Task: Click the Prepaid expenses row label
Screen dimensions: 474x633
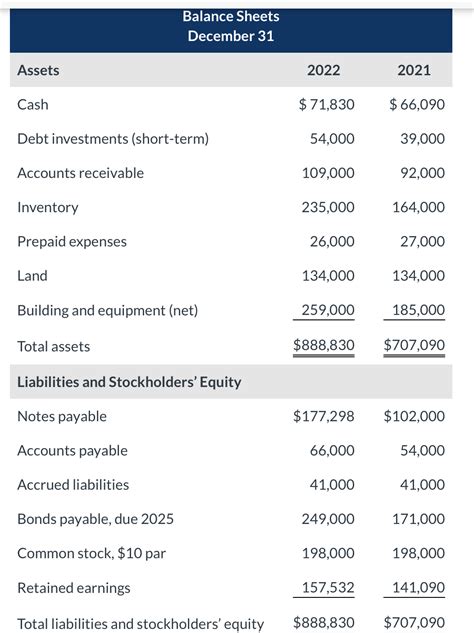Action: coord(72,242)
